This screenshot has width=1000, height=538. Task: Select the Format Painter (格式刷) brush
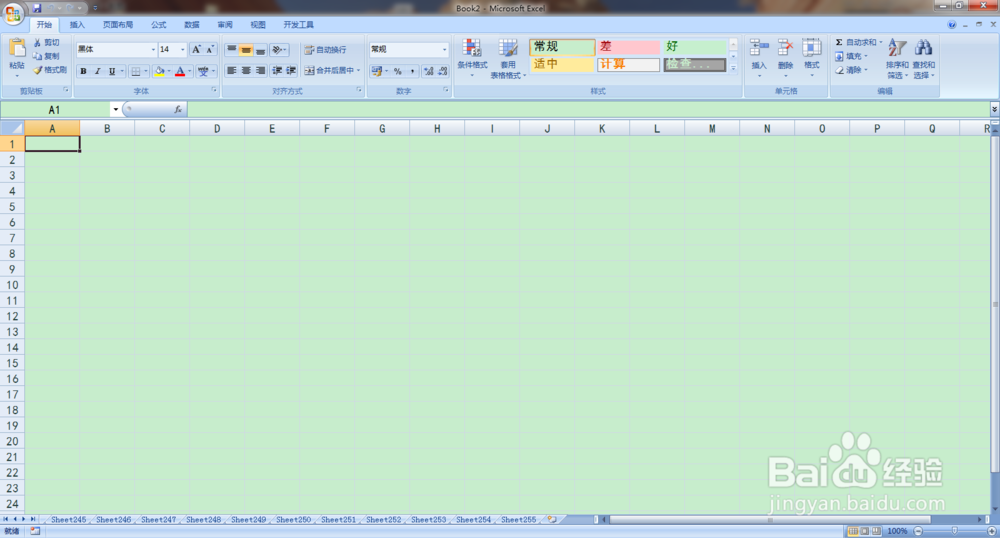click(x=50, y=69)
